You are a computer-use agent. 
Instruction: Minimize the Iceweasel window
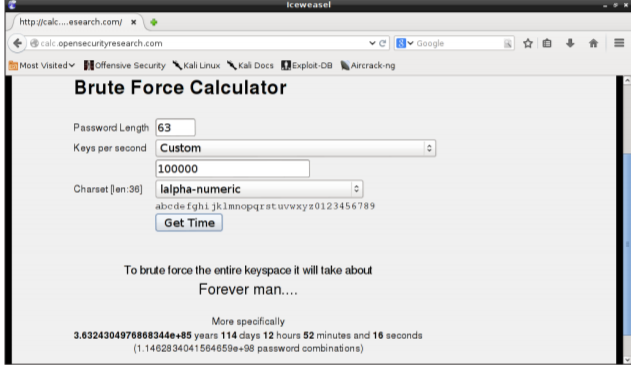pos(605,5)
